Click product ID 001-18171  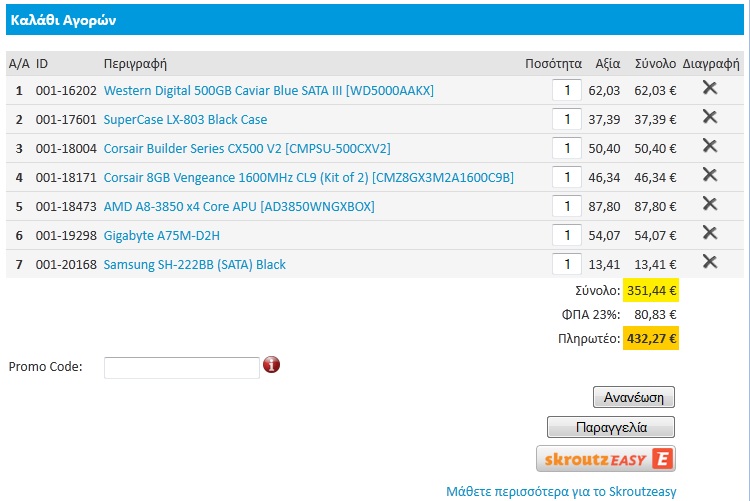tap(66, 178)
